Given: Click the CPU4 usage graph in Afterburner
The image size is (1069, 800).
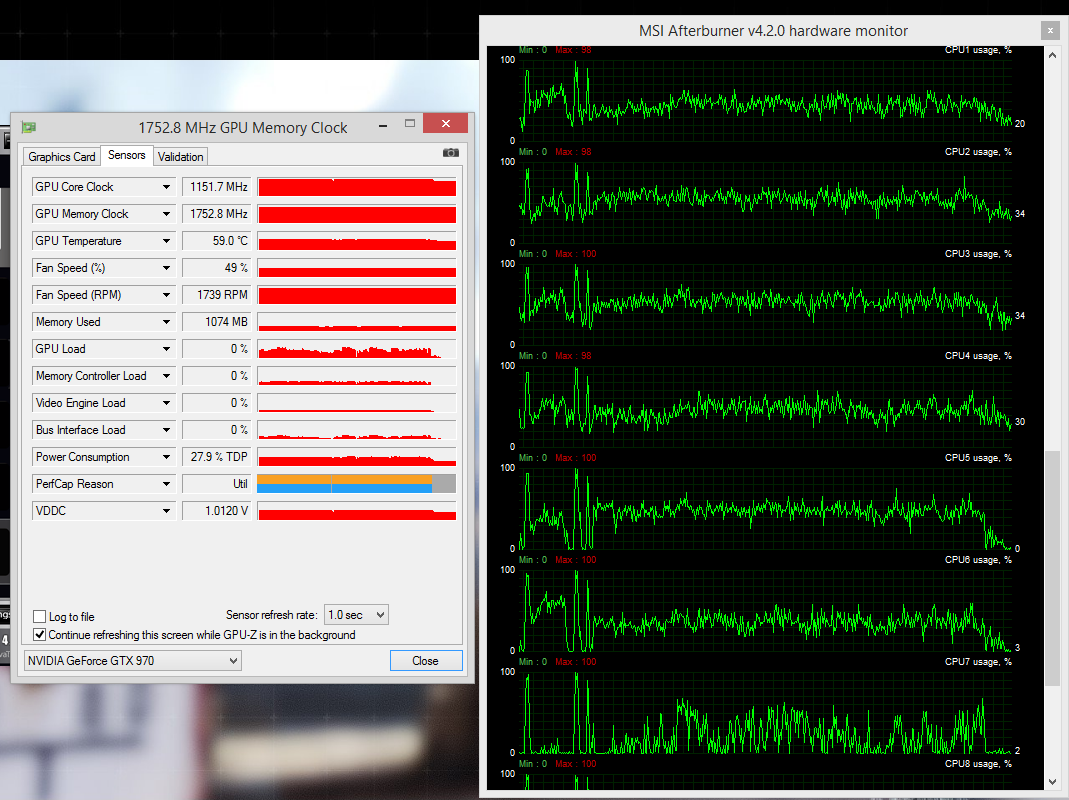Looking at the screenshot, I should point(766,406).
